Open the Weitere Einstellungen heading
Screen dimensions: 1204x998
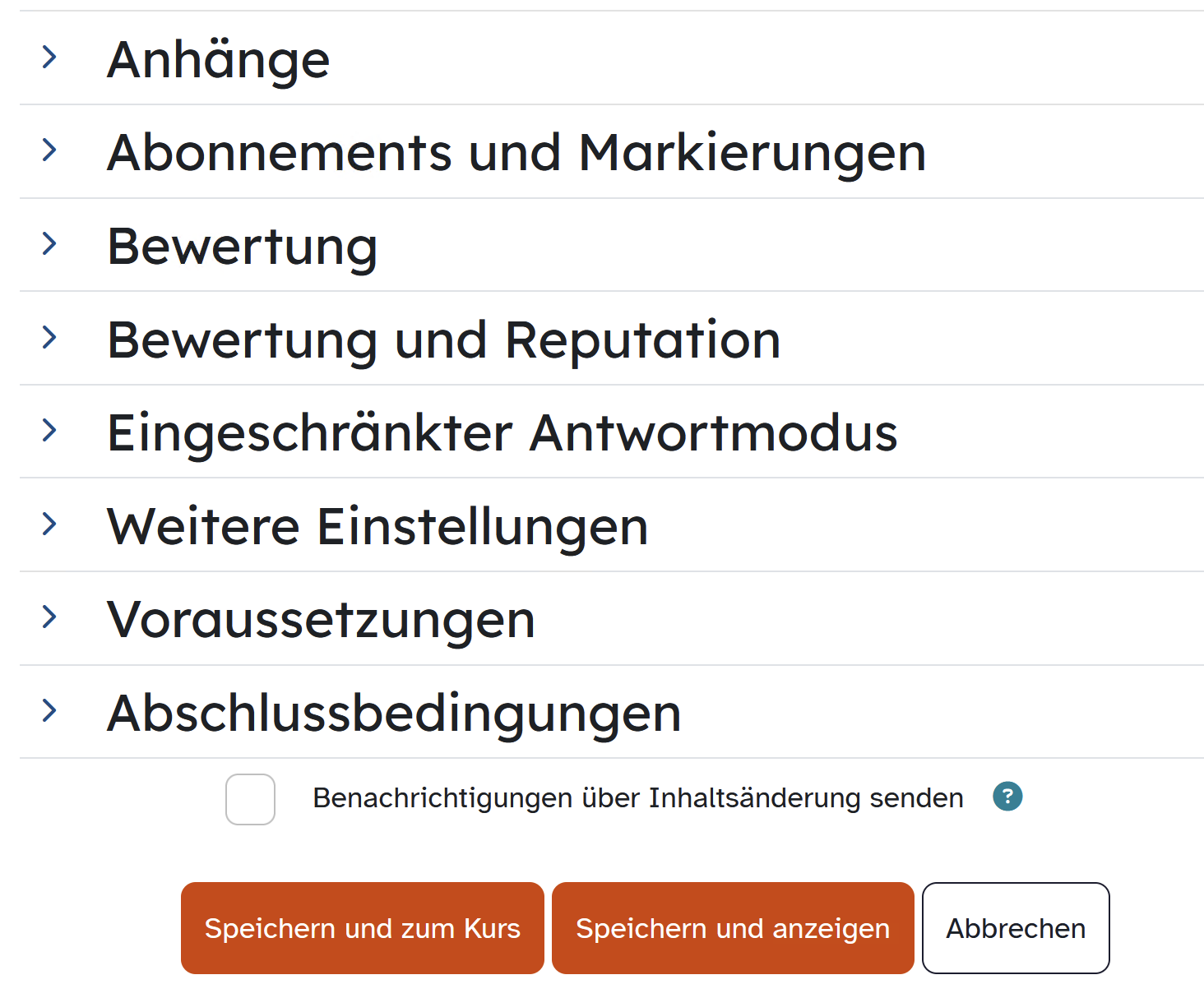click(377, 526)
